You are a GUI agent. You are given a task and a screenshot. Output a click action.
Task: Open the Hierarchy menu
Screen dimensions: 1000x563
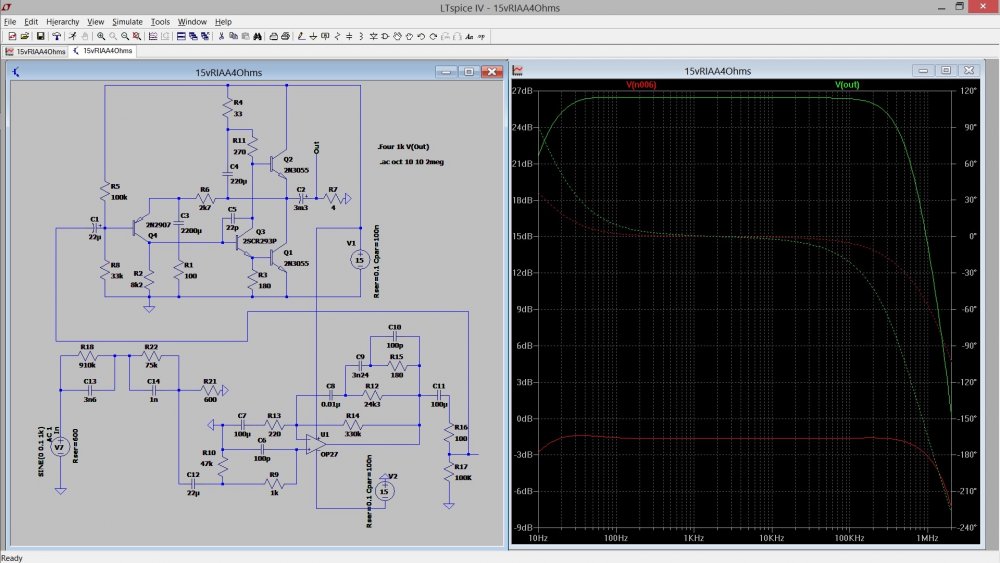pyautogui.click(x=63, y=21)
